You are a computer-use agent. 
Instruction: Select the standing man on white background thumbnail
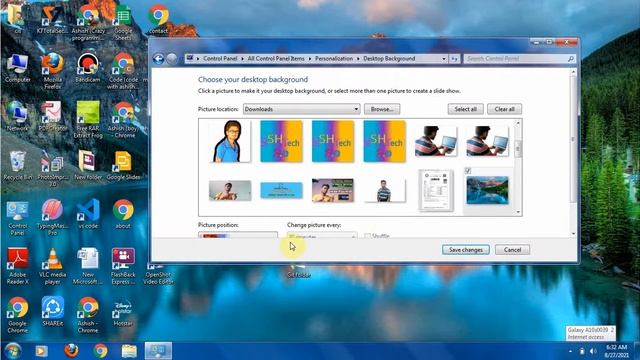384,190
